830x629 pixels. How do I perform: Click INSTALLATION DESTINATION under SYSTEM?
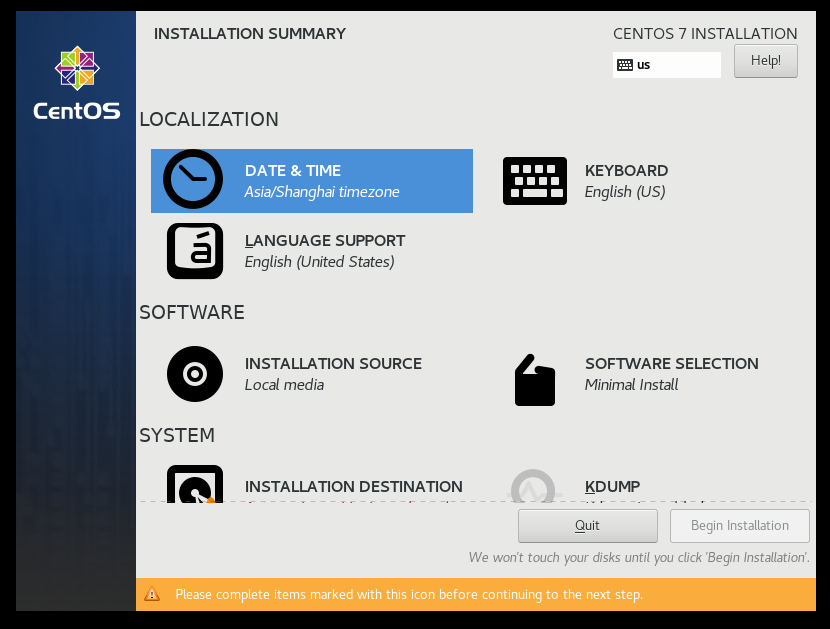354,486
